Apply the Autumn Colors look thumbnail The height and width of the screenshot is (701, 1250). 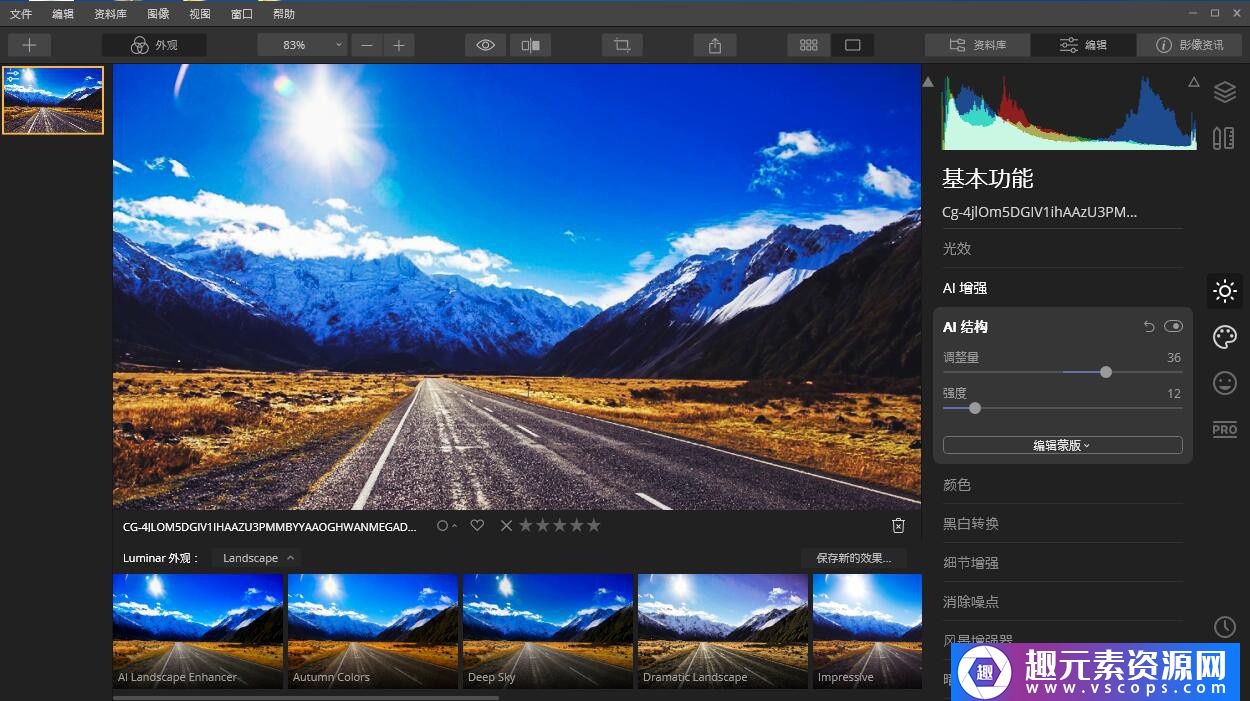coord(372,631)
